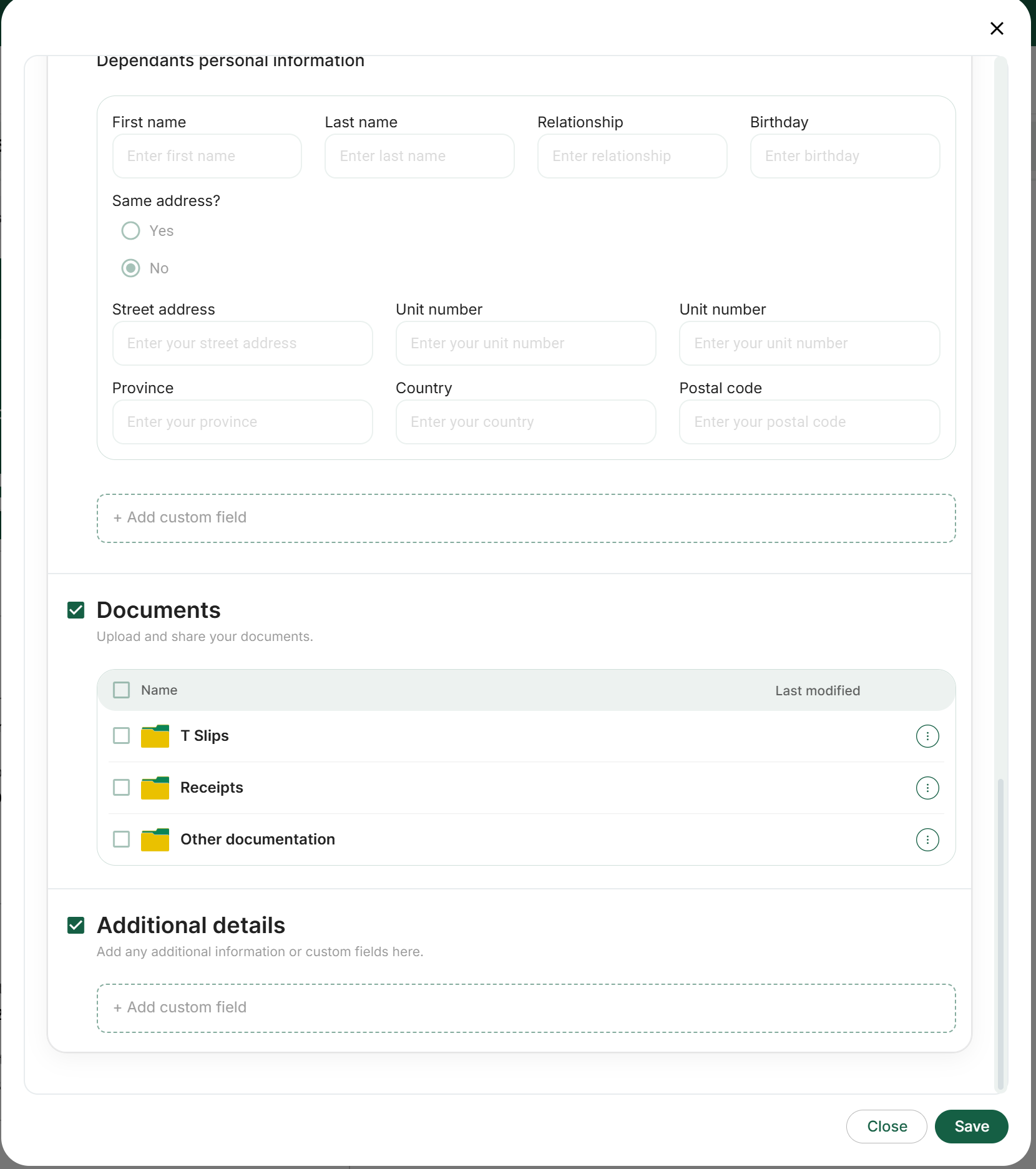This screenshot has height=1169, width=1036.
Task: Uncheck the Documents section checkbox
Action: click(76, 610)
